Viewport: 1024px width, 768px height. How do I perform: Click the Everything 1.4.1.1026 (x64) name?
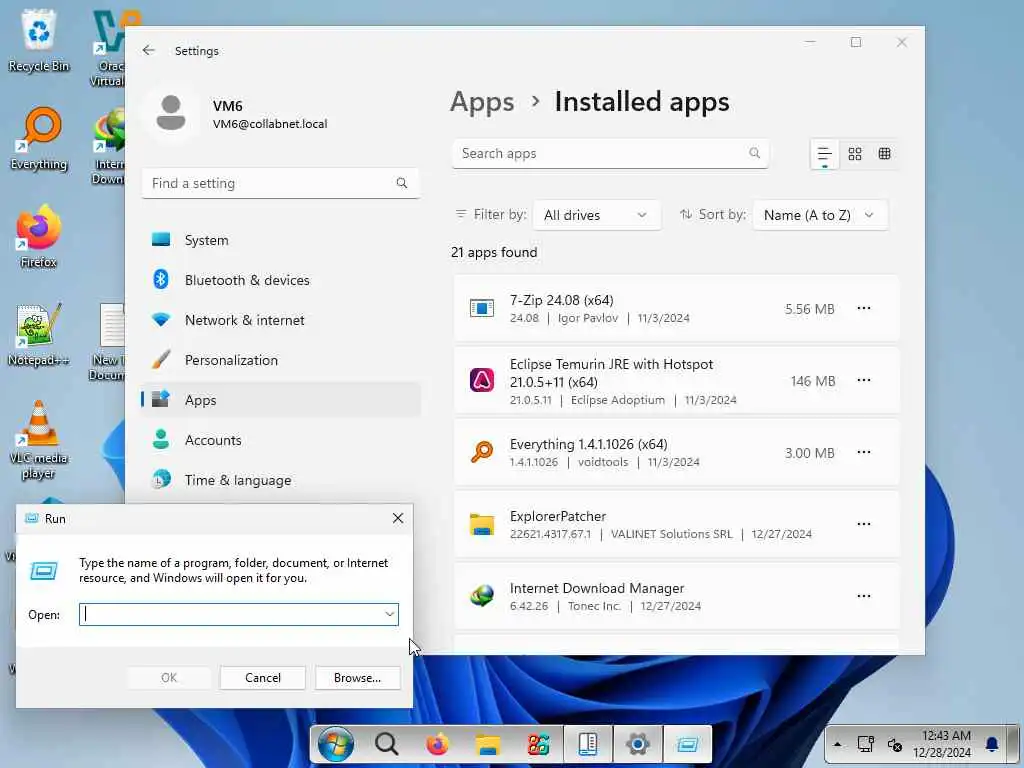(x=588, y=444)
